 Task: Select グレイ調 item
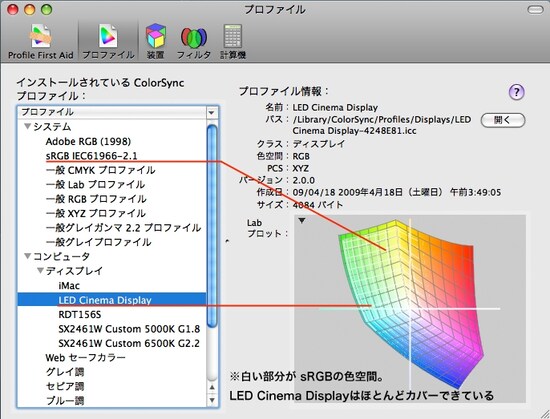tap(65, 372)
